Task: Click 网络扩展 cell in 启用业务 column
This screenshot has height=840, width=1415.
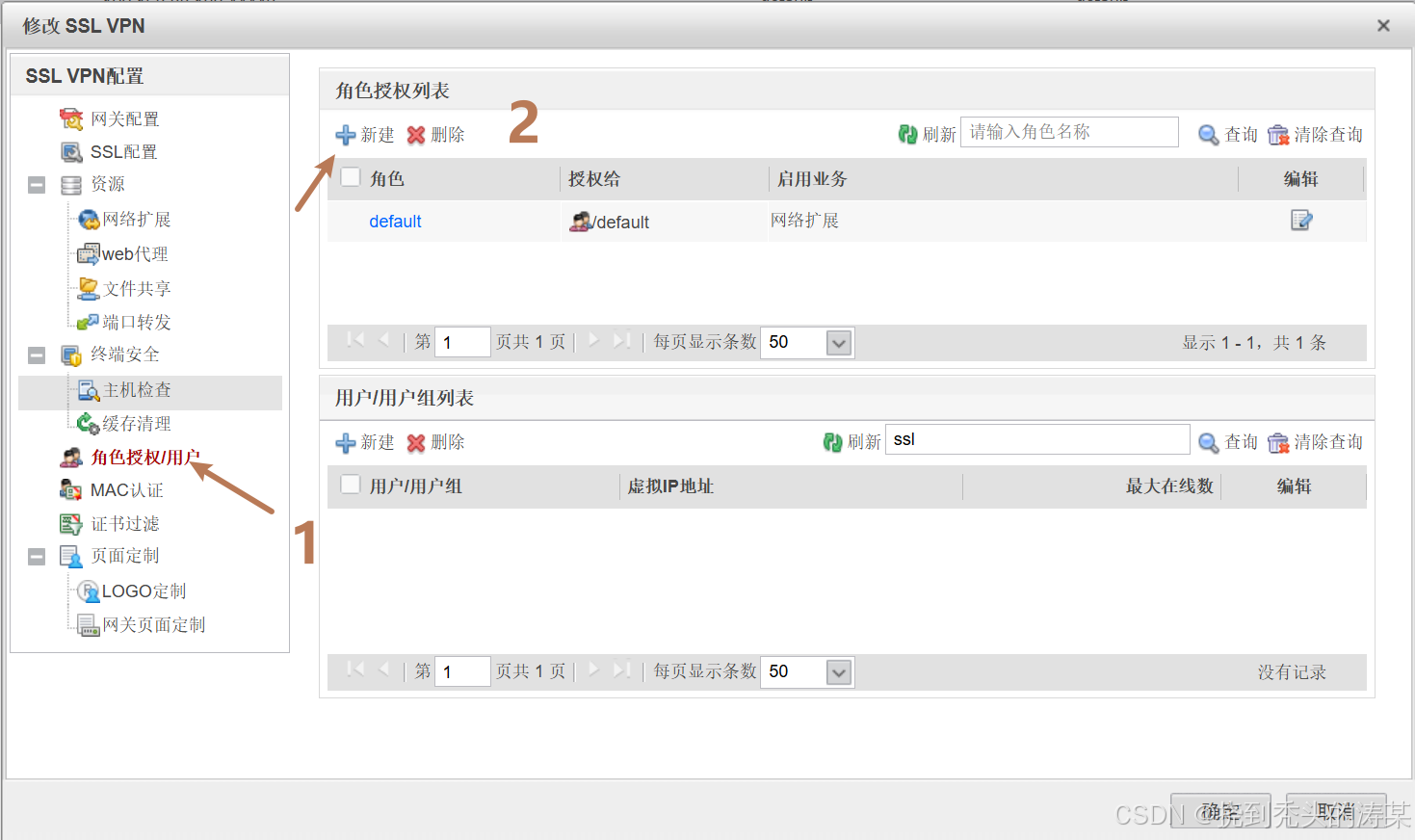Action: tap(804, 221)
